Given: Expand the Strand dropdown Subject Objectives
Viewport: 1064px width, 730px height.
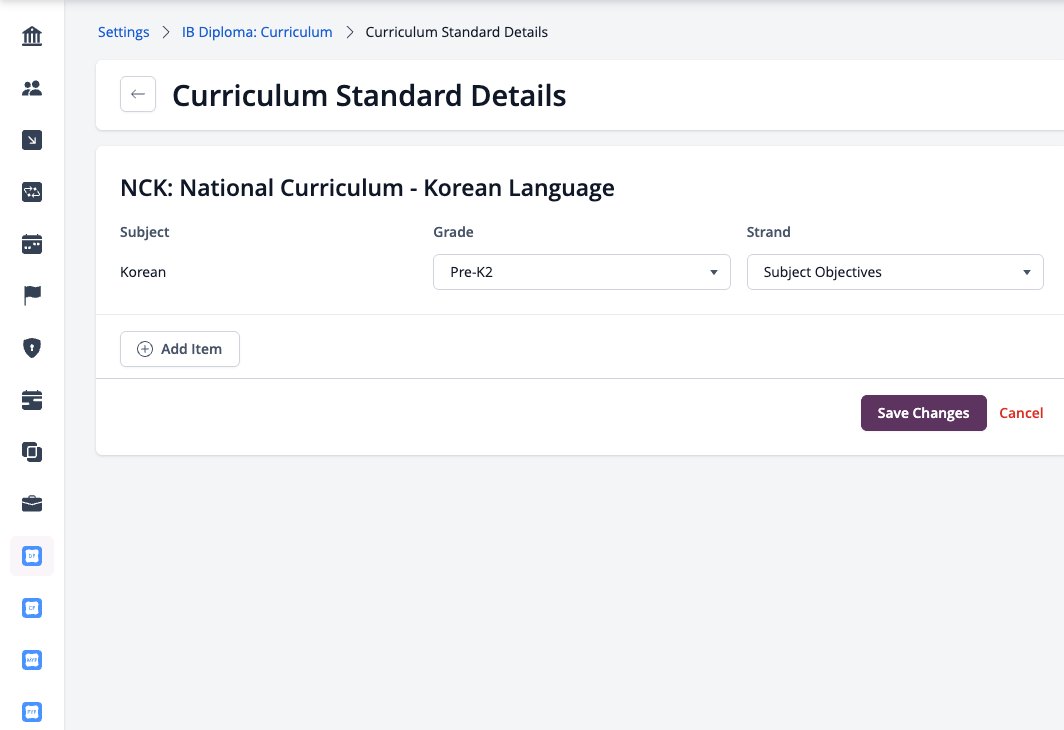Looking at the screenshot, I should pyautogui.click(x=895, y=272).
